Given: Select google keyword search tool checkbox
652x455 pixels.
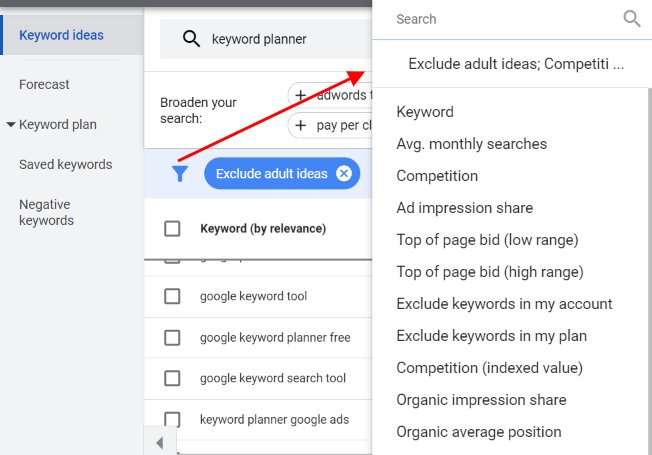Looking at the screenshot, I should 172,378.
